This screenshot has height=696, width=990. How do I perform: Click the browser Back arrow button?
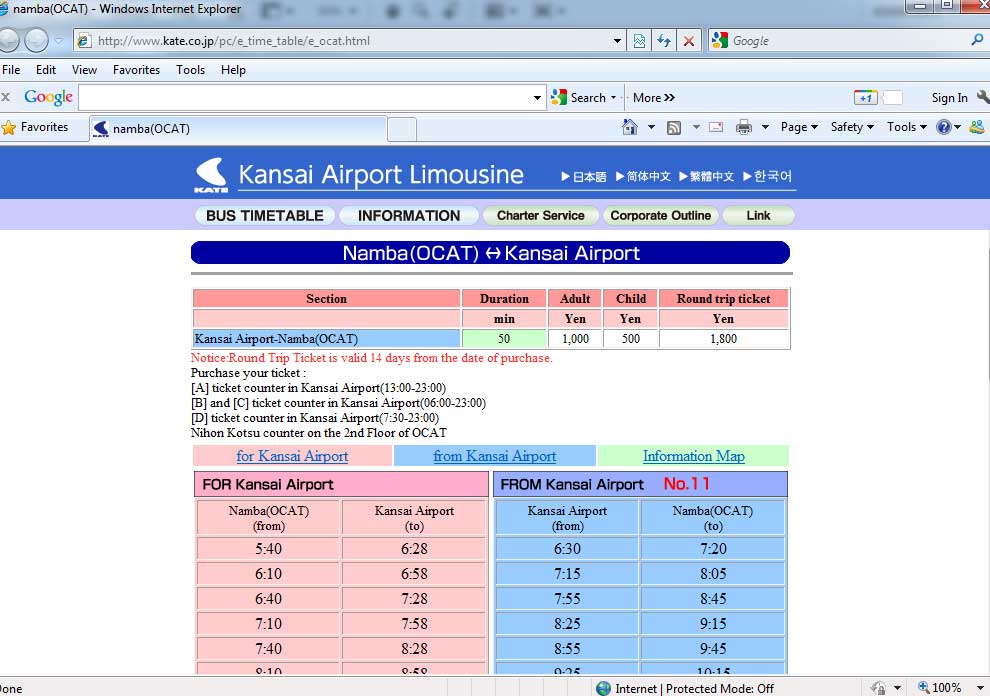coord(8,40)
